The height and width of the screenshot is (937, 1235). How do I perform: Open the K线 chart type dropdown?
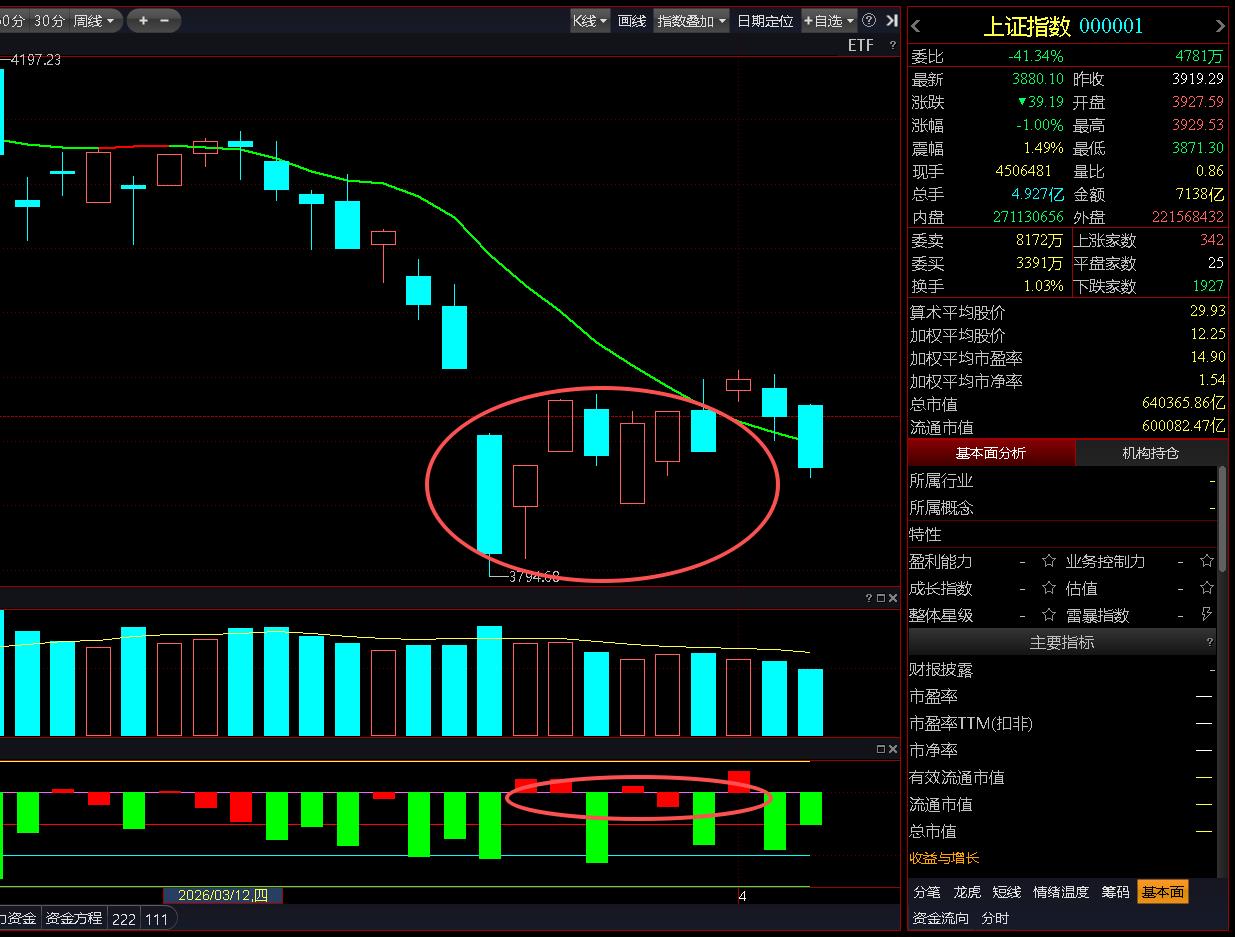click(x=590, y=20)
